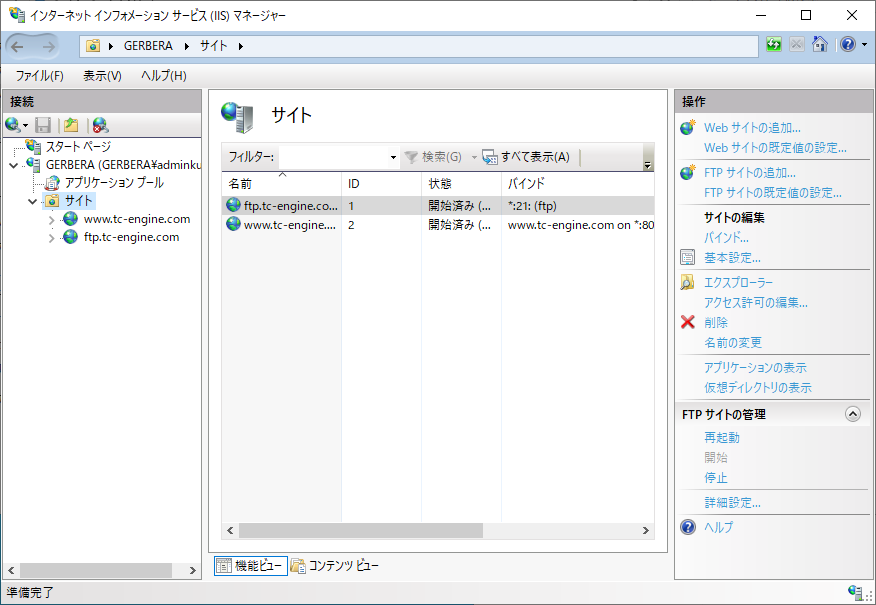This screenshot has height=605, width=876.
Task: Click 停止 to stop FTP site
Action: tap(716, 478)
